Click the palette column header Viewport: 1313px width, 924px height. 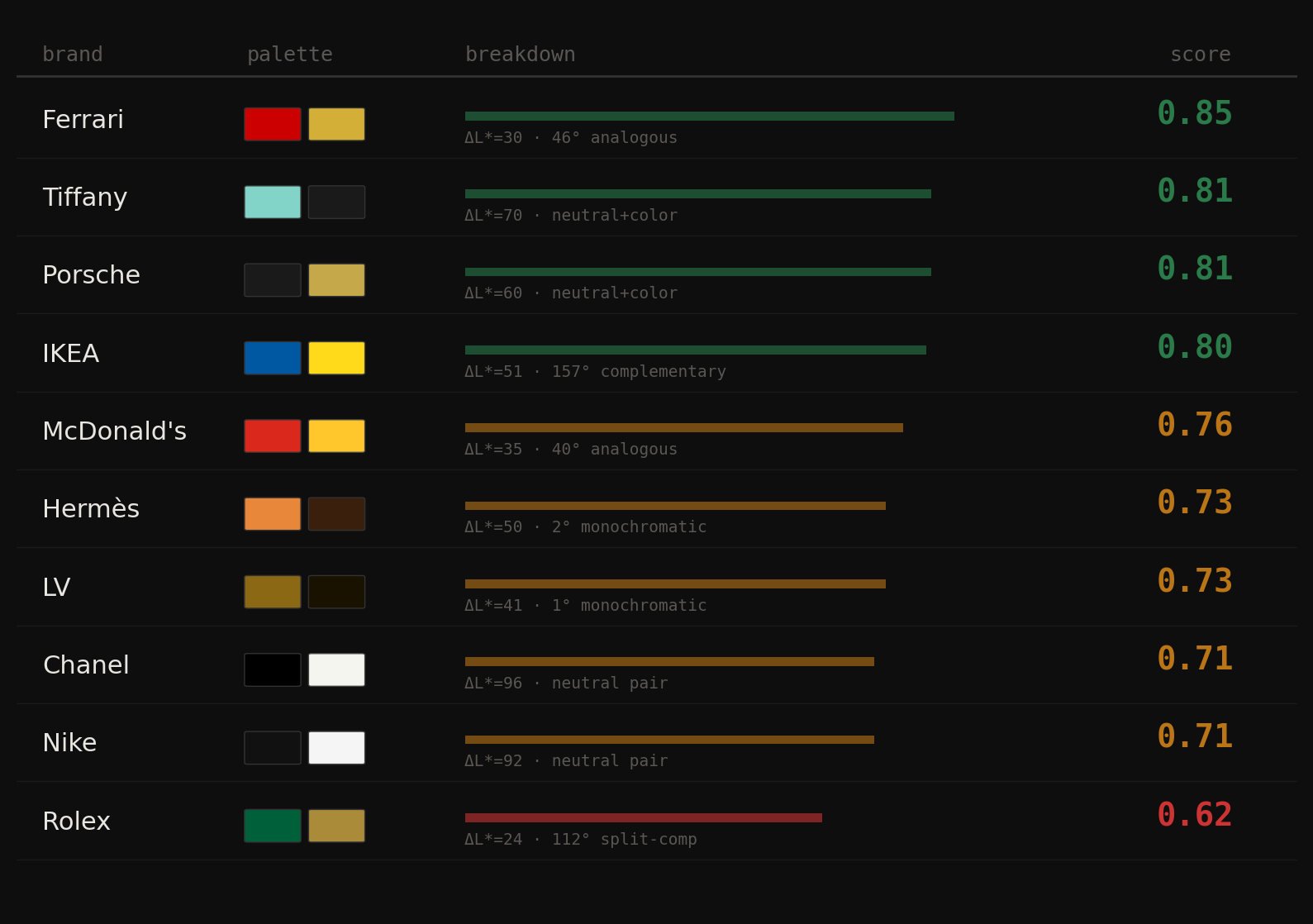290,55
